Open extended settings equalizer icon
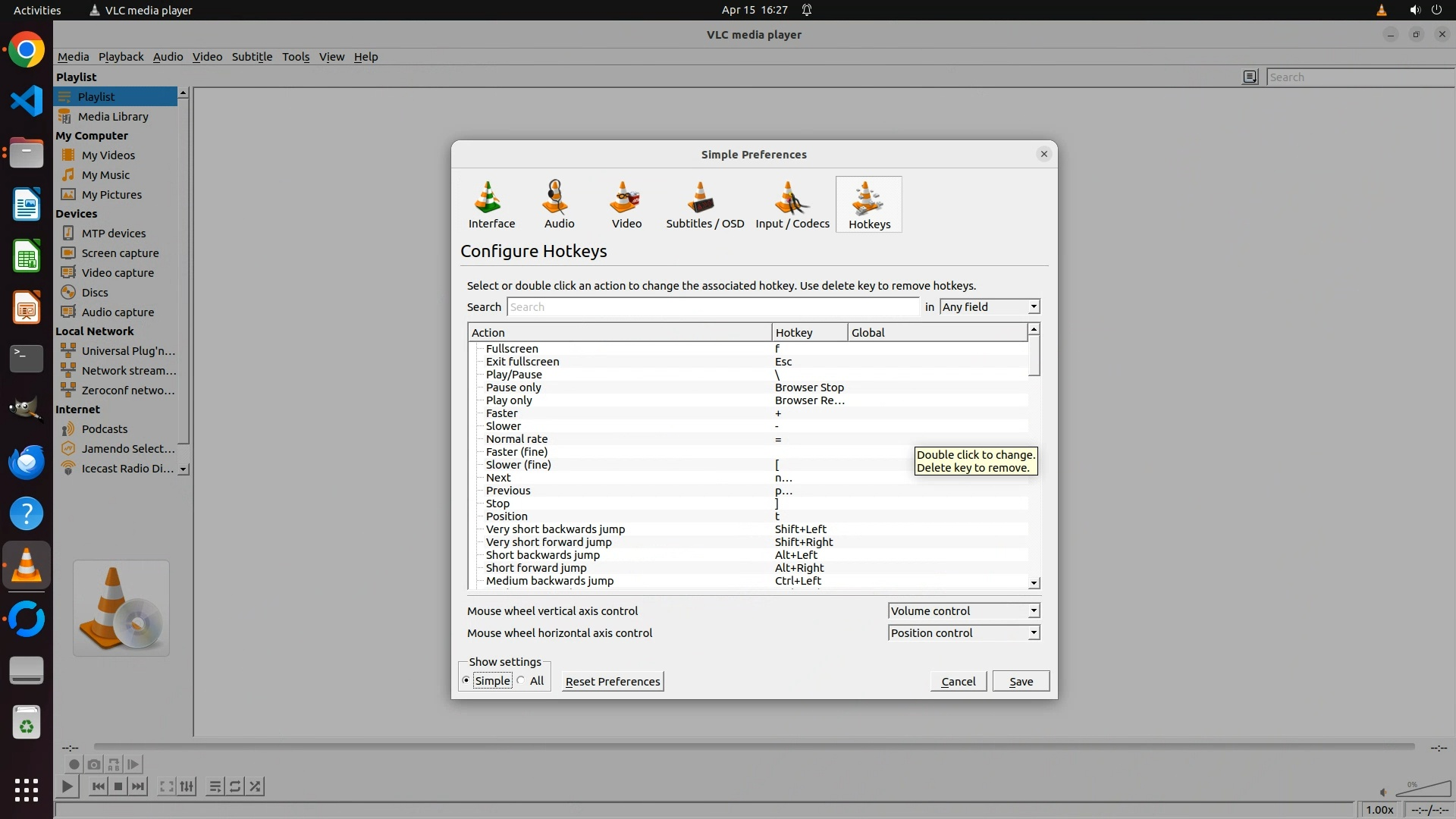 (x=187, y=786)
